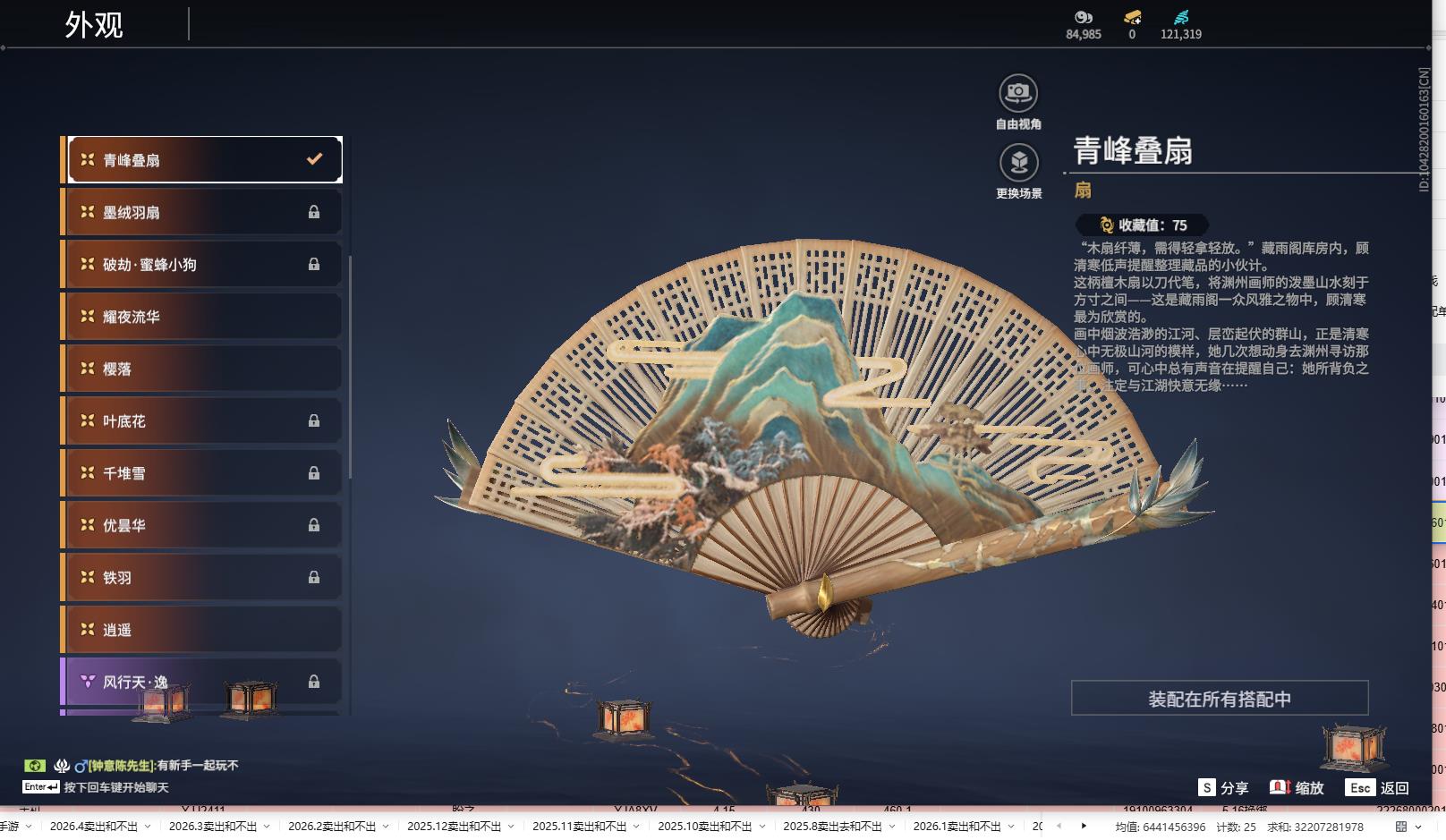This screenshot has height=840, width=1446.
Task: Click the lock on 千堆雪 entry
Action: click(x=314, y=473)
